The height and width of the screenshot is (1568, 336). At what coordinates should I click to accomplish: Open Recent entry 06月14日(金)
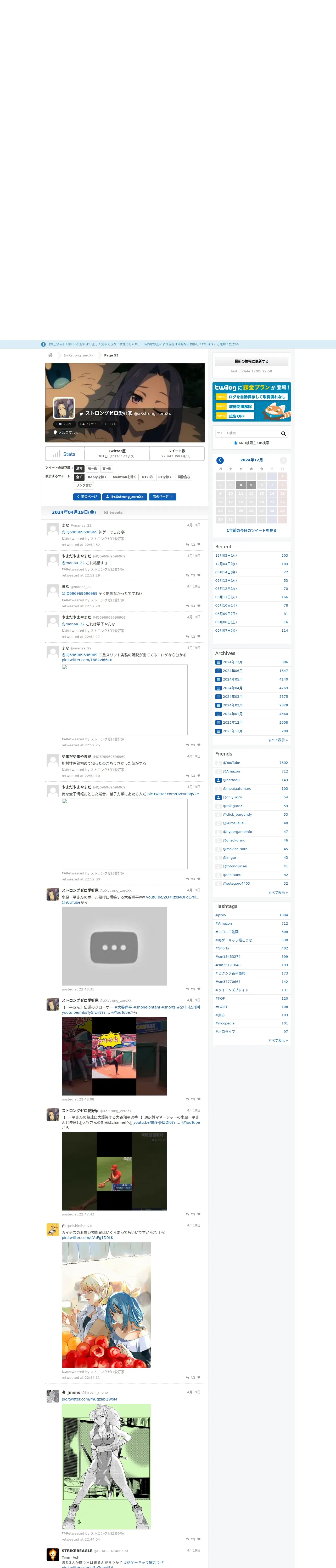click(226, 572)
